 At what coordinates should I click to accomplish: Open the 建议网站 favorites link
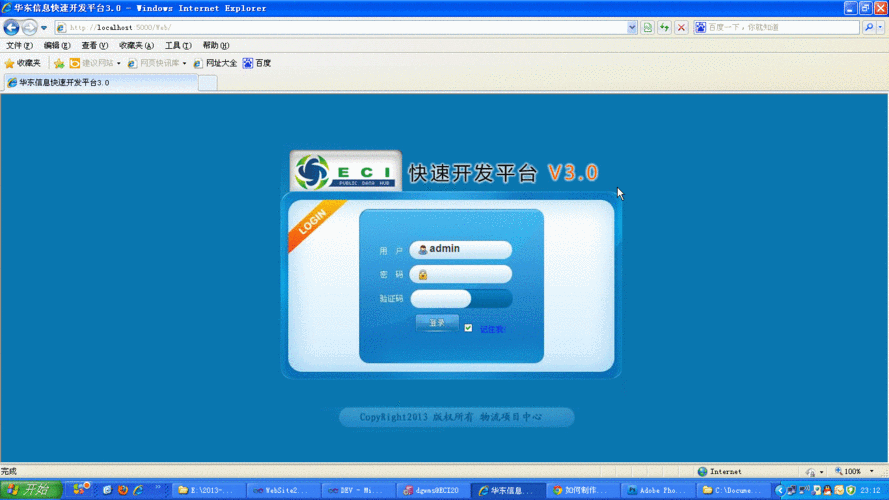click(x=91, y=63)
